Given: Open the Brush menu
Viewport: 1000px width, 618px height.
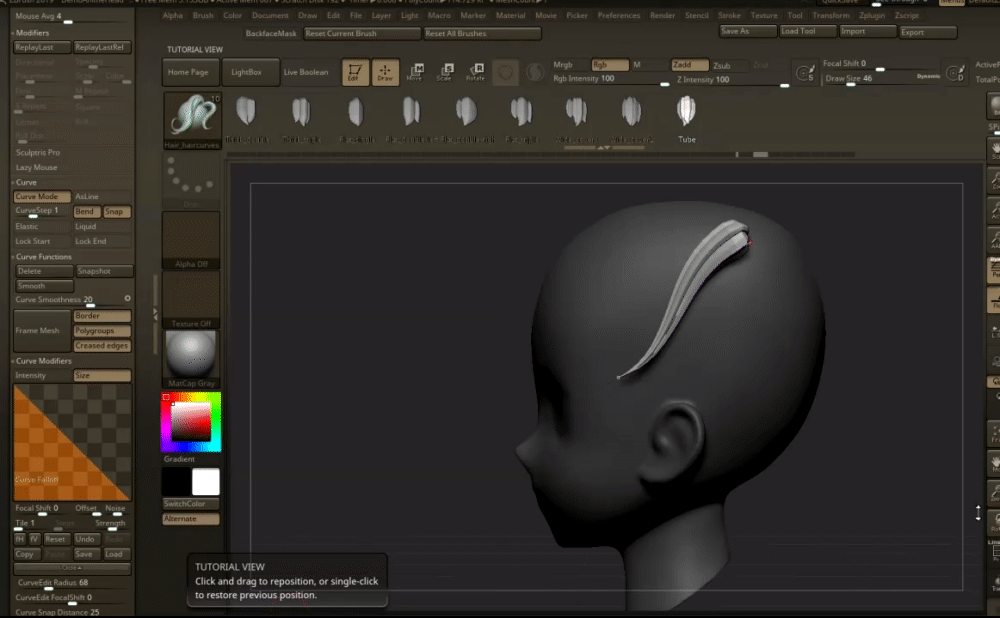Looking at the screenshot, I should tap(203, 15).
